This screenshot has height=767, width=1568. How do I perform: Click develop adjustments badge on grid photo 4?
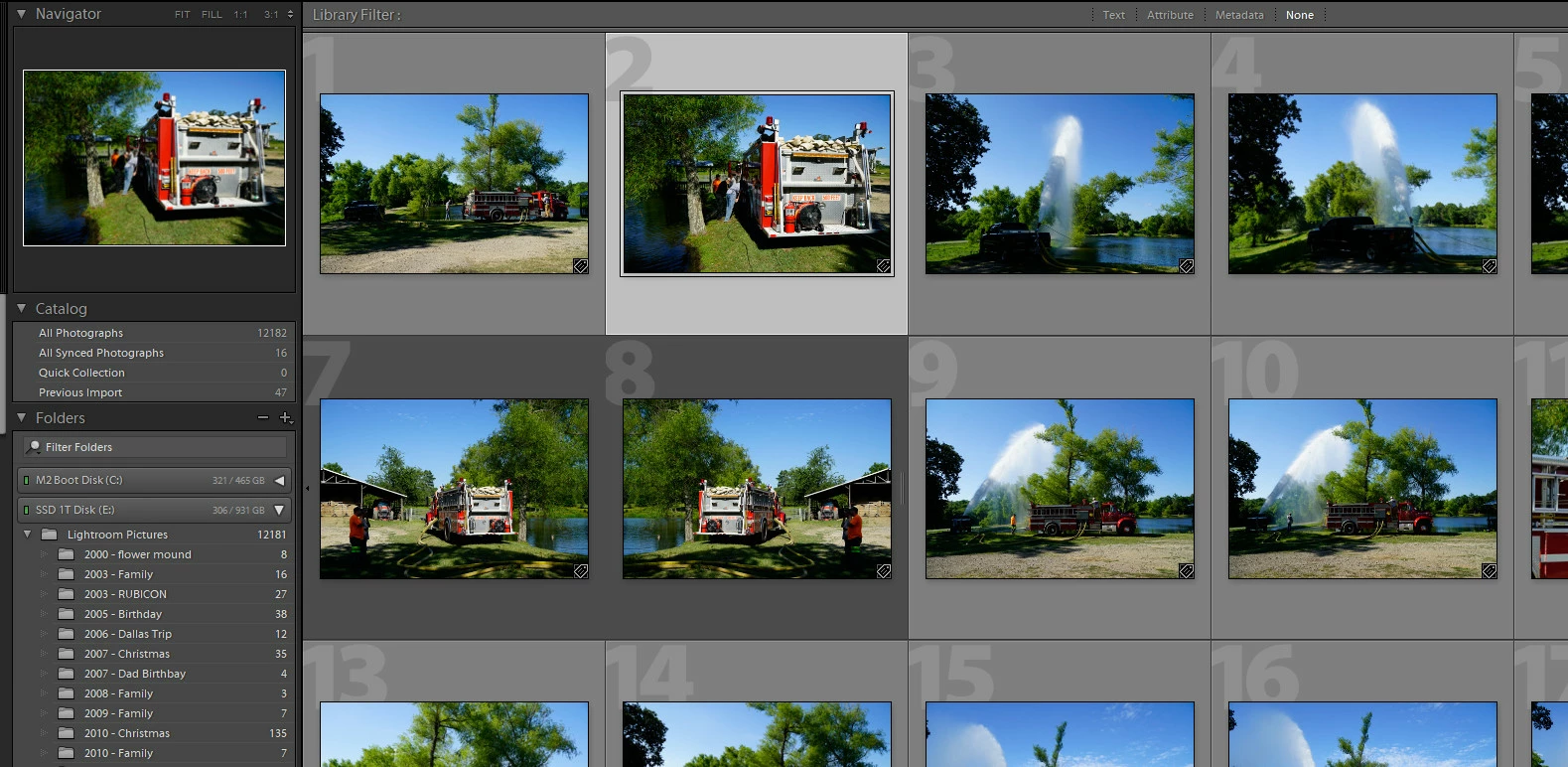[1490, 266]
